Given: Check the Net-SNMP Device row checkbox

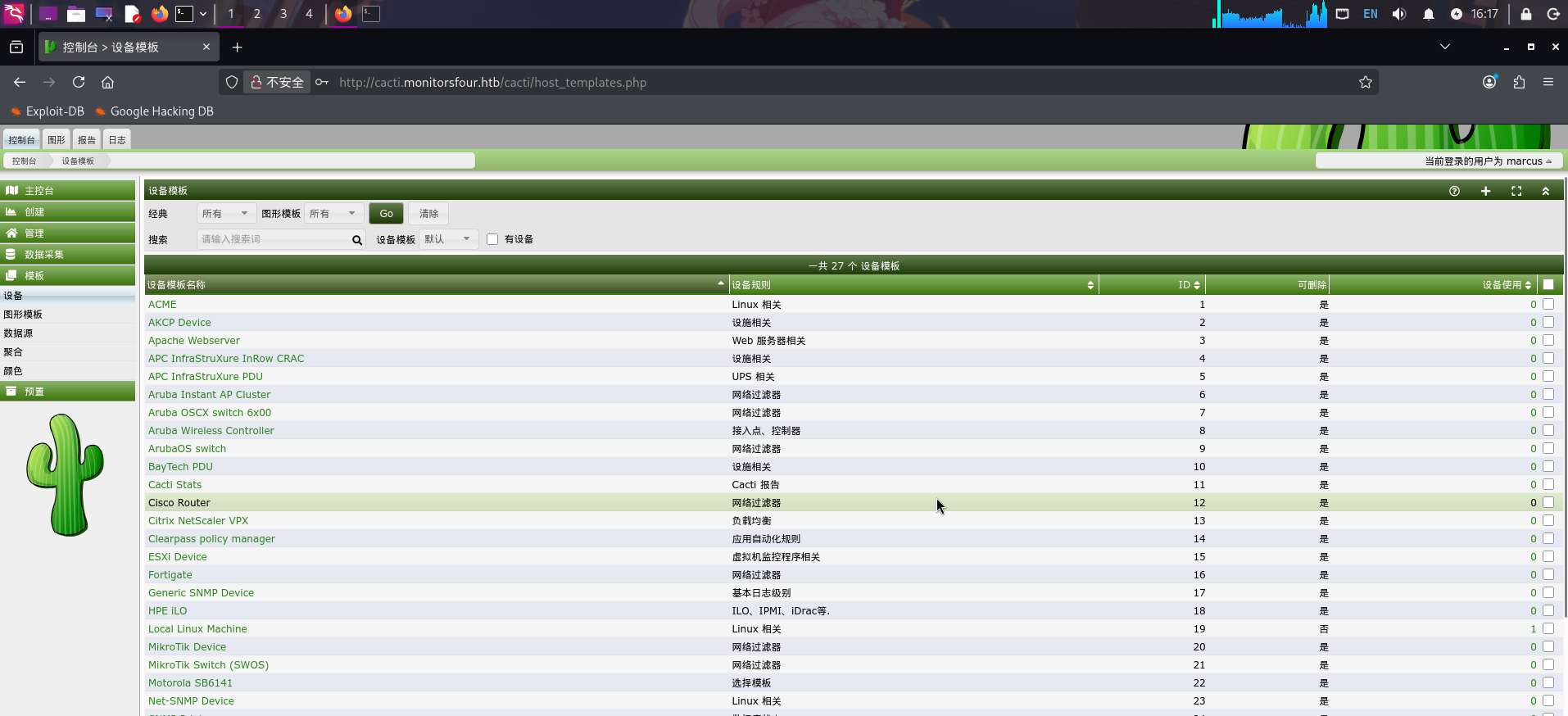Looking at the screenshot, I should coord(1548,700).
